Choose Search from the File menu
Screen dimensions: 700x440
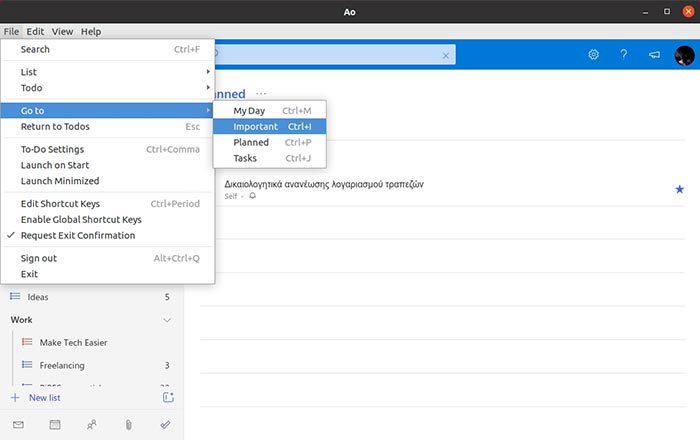tap(108, 50)
